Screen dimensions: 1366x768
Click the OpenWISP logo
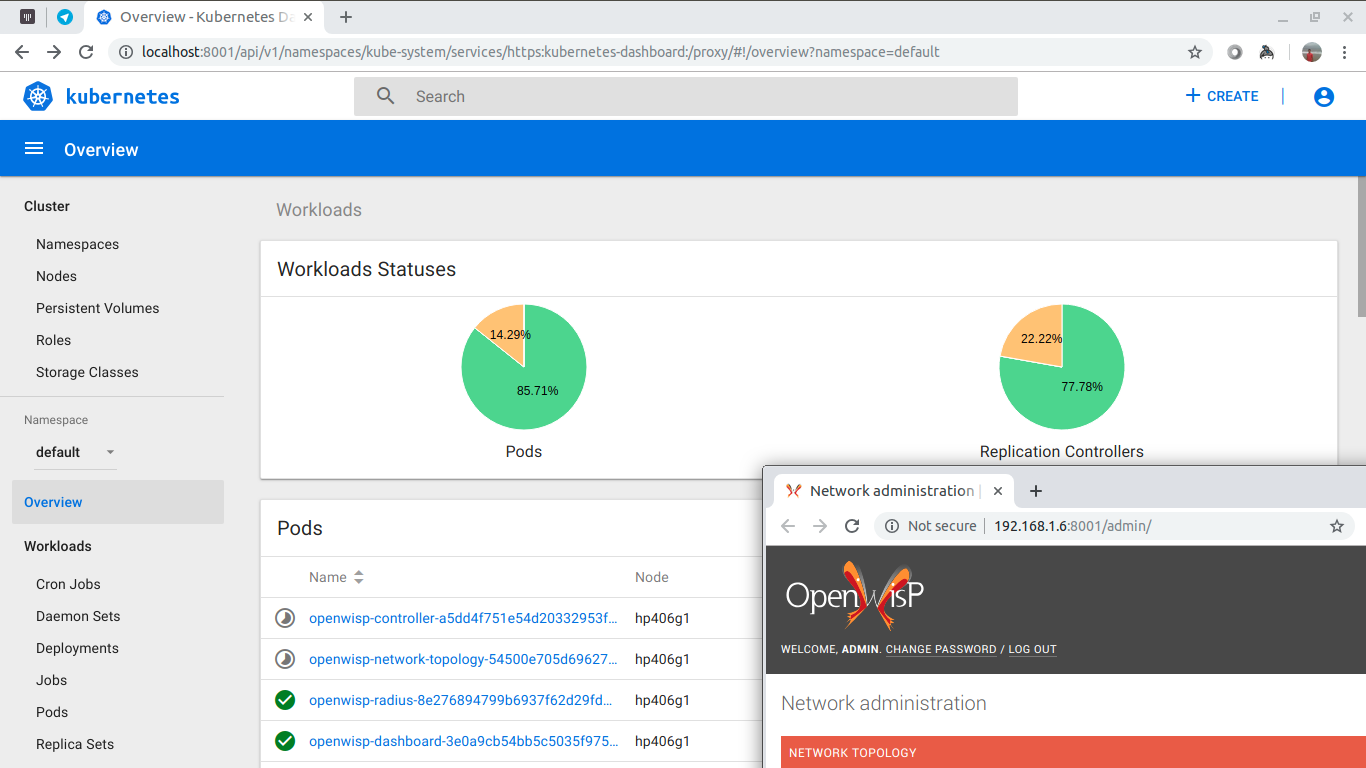[854, 594]
